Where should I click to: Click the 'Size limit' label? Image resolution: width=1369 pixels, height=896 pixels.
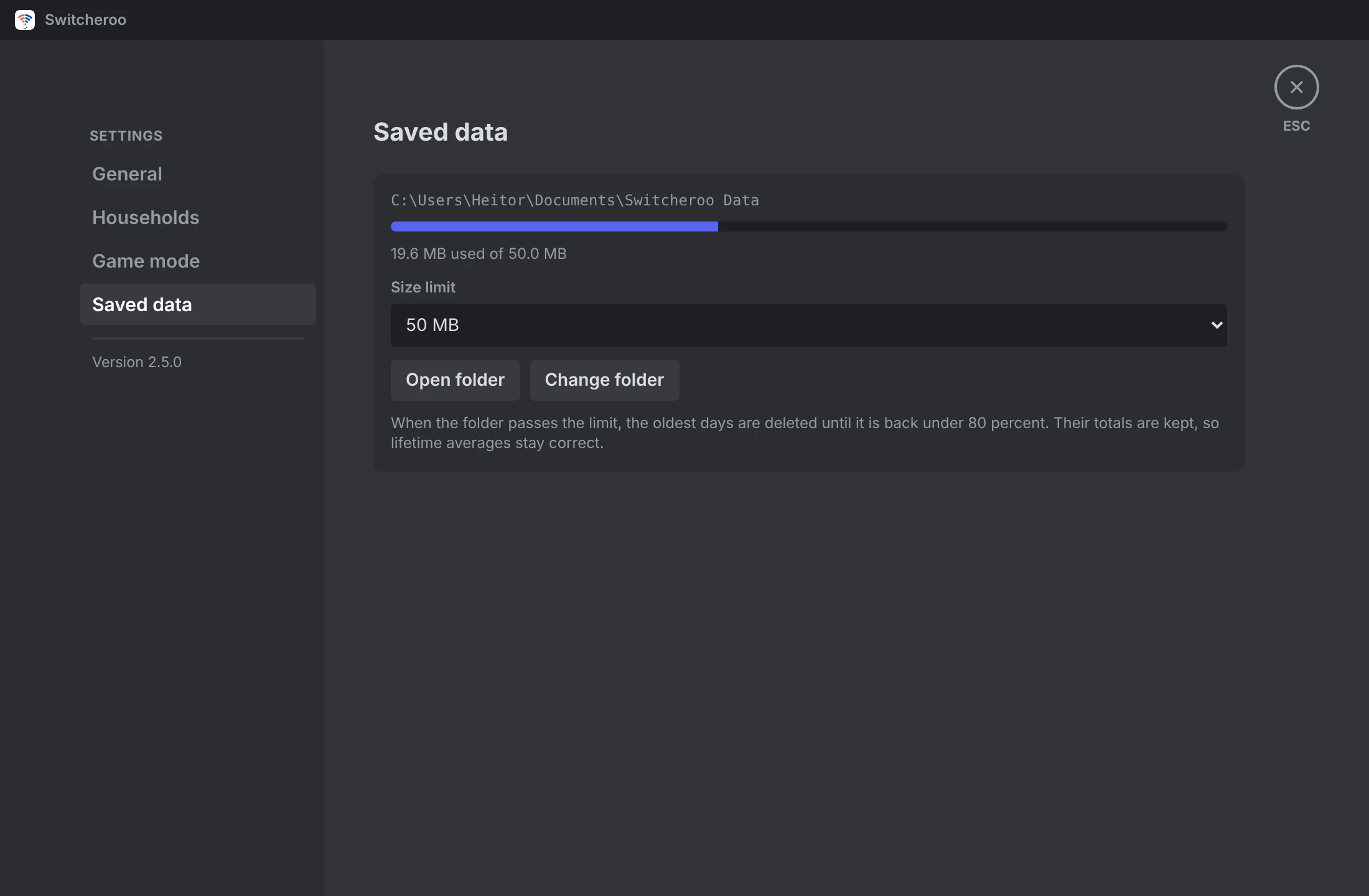pyautogui.click(x=423, y=287)
